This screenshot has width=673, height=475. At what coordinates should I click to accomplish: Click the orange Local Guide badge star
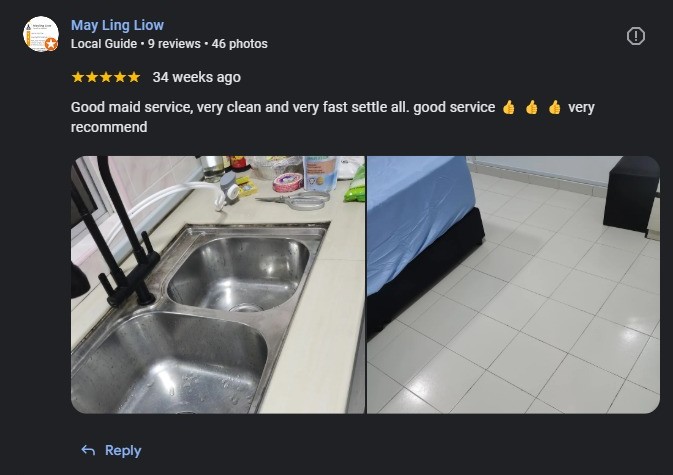[x=52, y=44]
